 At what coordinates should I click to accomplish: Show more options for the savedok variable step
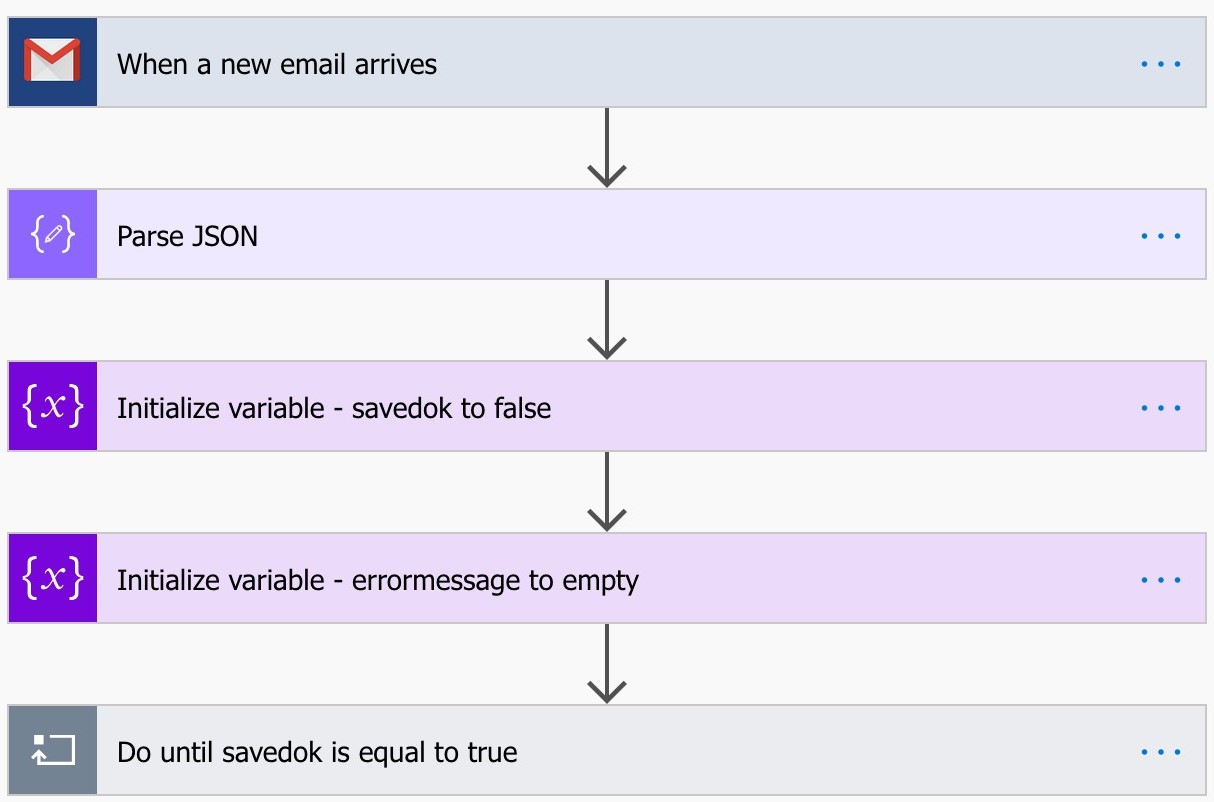coord(1160,408)
